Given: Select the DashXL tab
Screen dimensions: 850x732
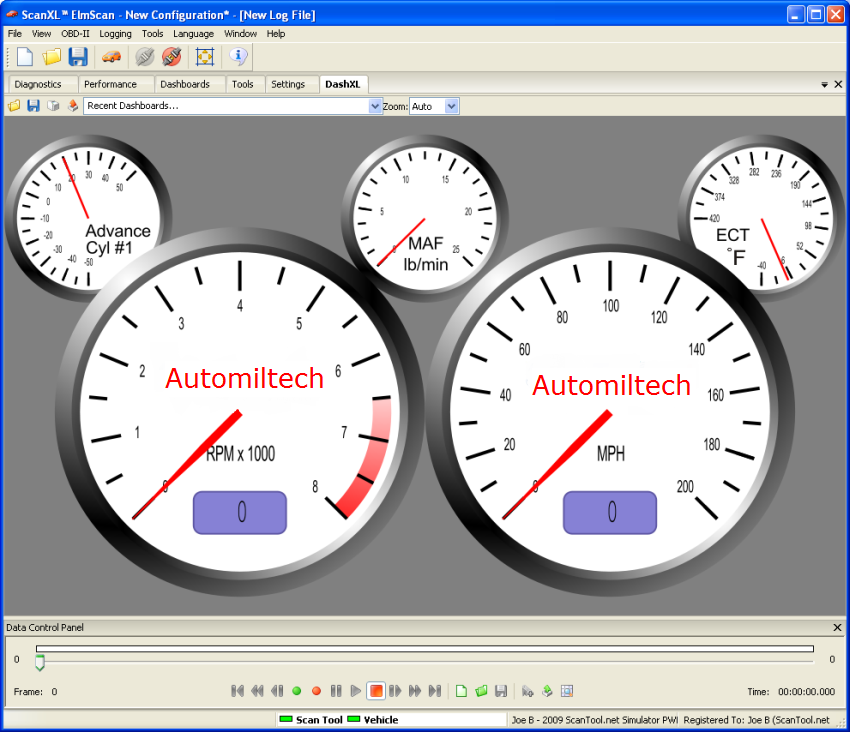Looking at the screenshot, I should [343, 84].
